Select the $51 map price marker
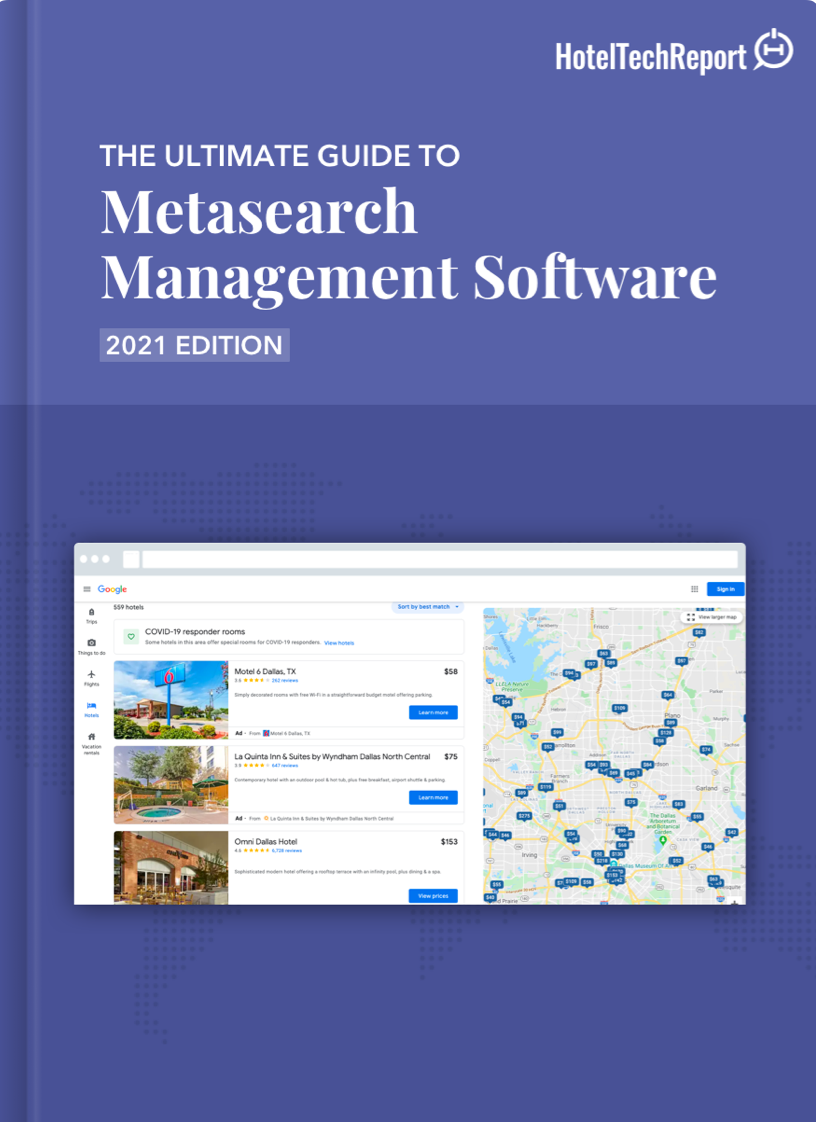Viewport: 816px width, 1122px height. (x=559, y=806)
